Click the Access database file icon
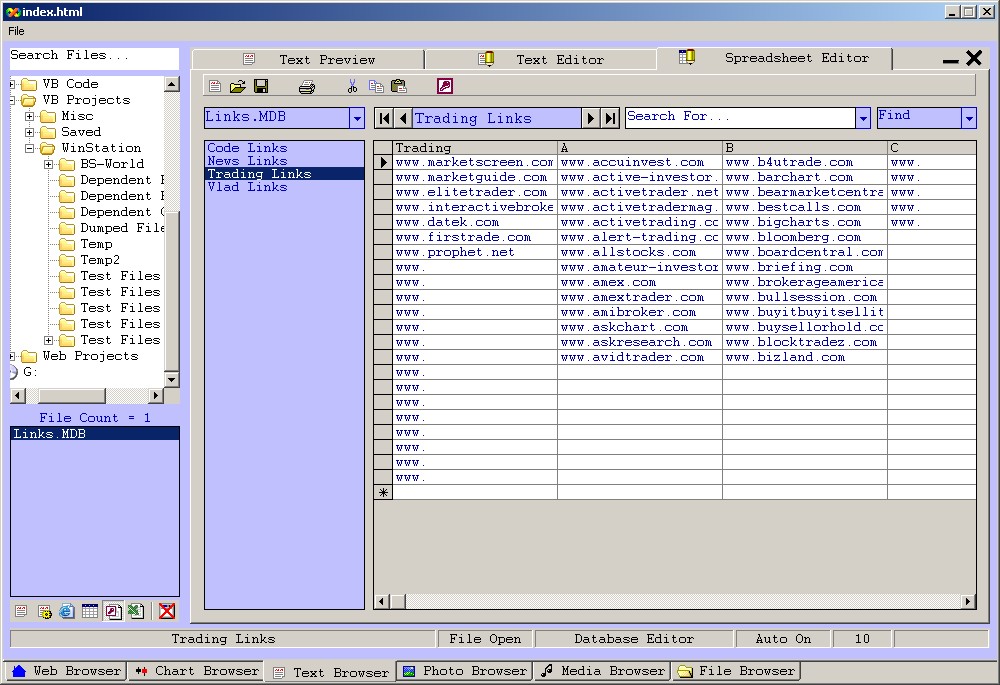The height and width of the screenshot is (685, 1000). pos(113,611)
